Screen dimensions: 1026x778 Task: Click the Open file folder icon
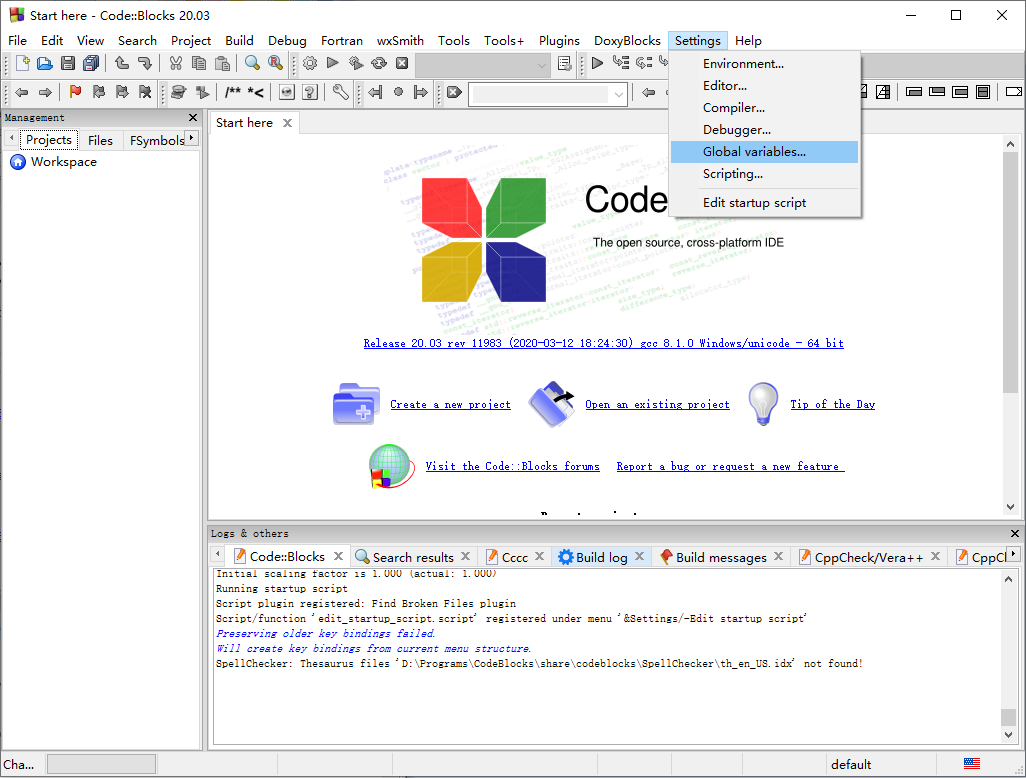pyautogui.click(x=44, y=63)
